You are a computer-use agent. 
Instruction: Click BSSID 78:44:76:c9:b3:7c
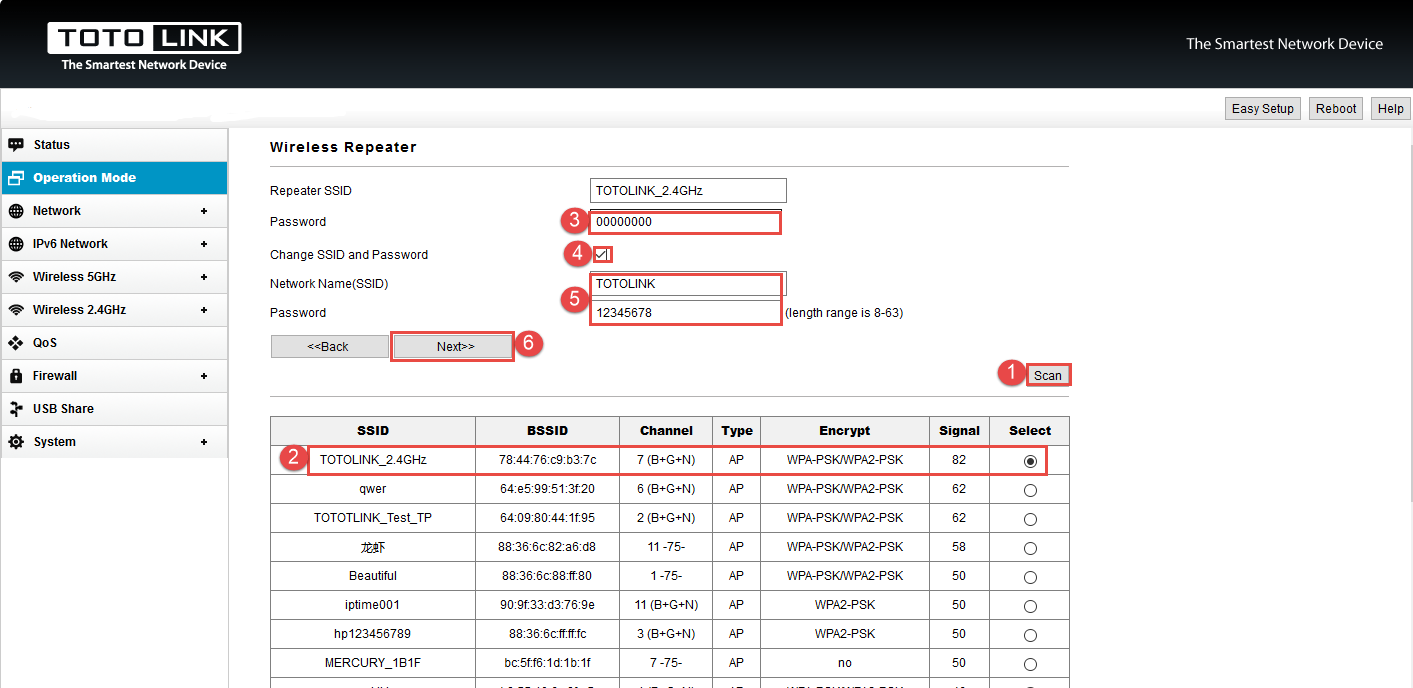[x=548, y=460]
